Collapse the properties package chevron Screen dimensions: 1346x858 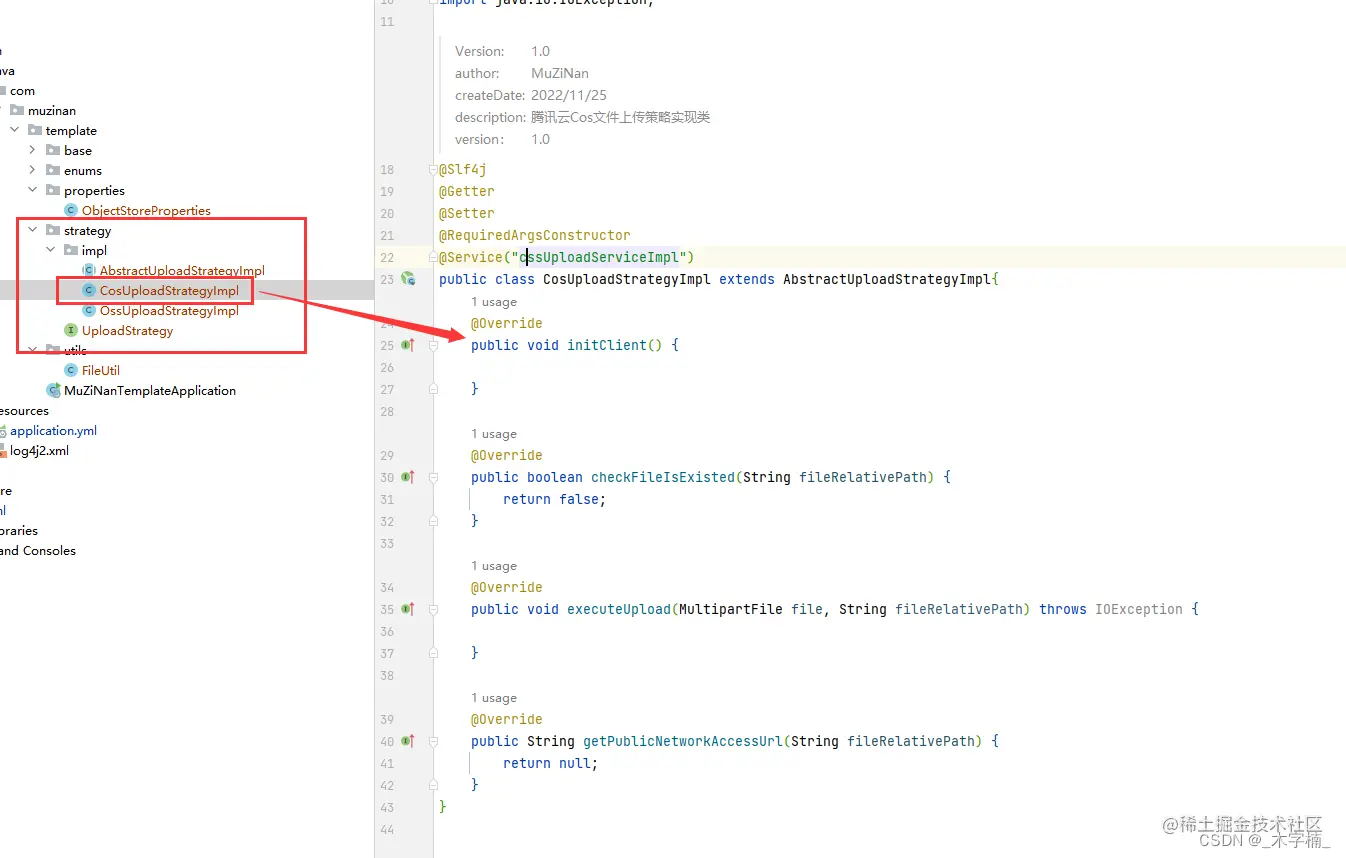click(33, 190)
